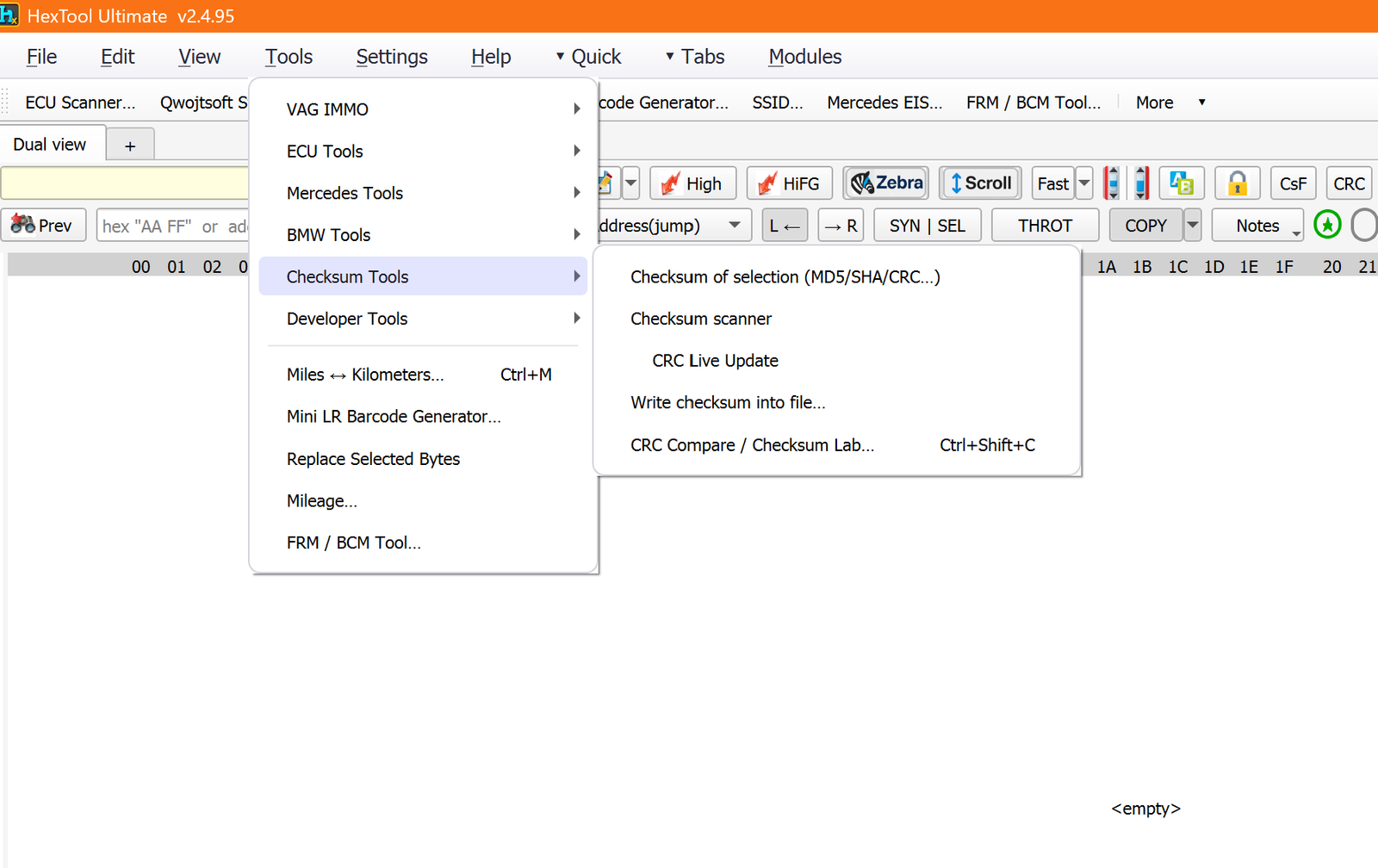
Task: Toggle the HiFG highlight button
Action: pos(790,183)
